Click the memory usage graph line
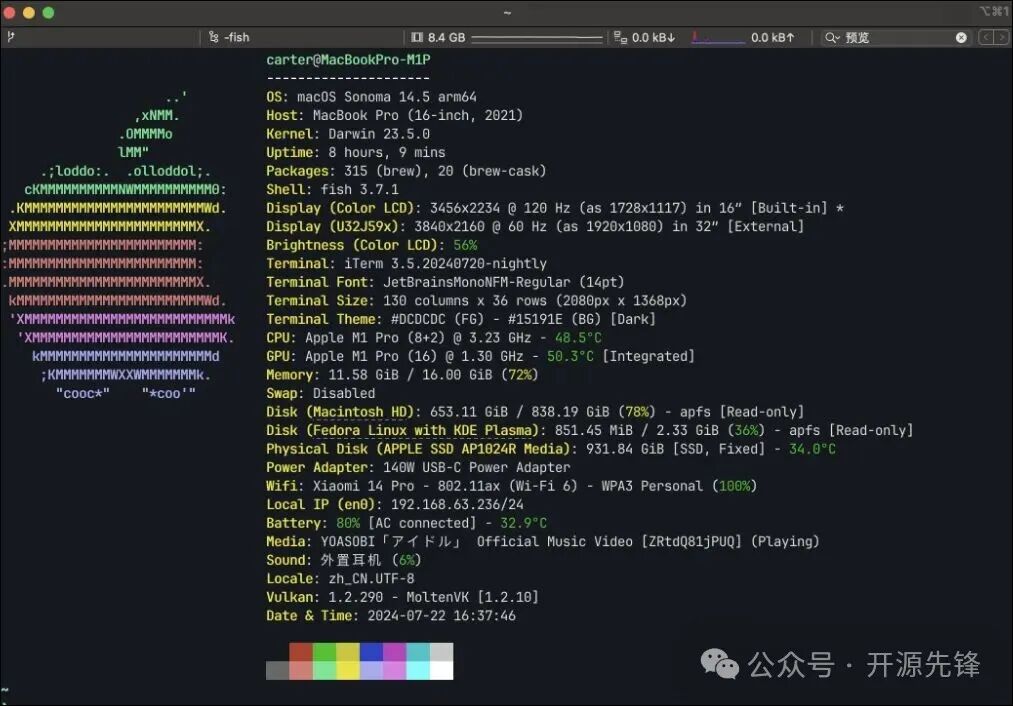The width and height of the screenshot is (1013, 706). tap(536, 38)
